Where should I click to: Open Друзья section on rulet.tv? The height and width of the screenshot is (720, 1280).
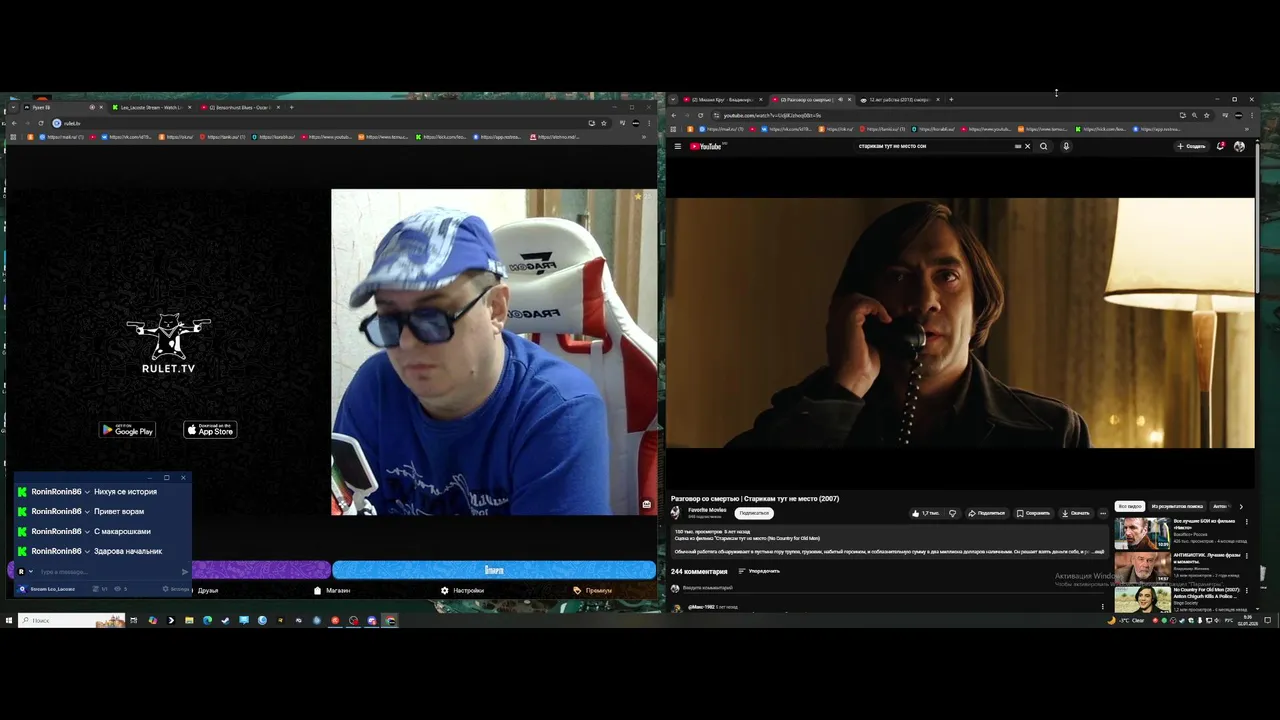pyautogui.click(x=207, y=590)
